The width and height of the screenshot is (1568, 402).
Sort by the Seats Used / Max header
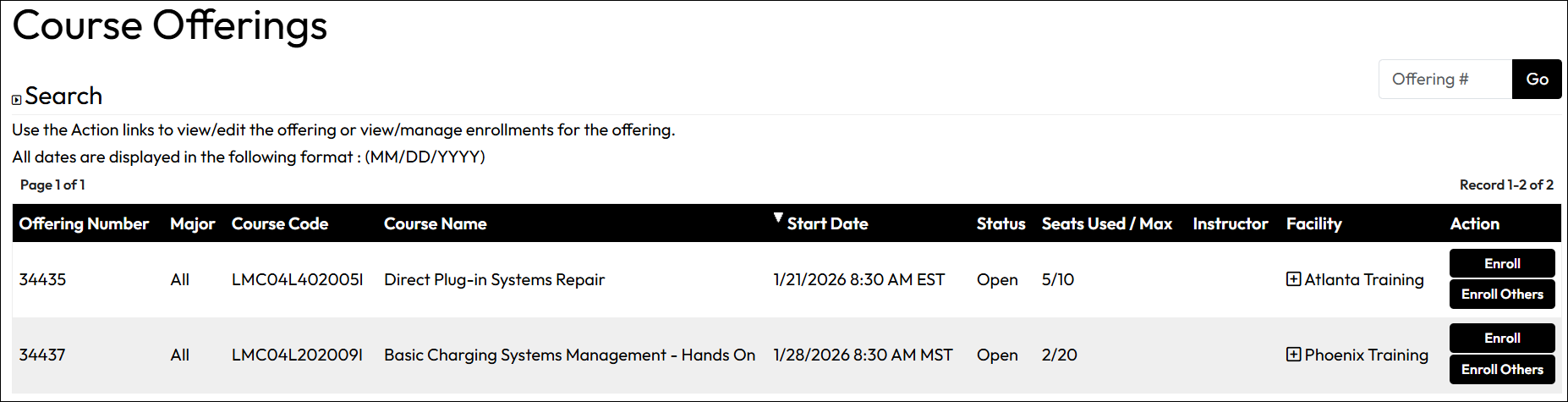coord(1107,224)
